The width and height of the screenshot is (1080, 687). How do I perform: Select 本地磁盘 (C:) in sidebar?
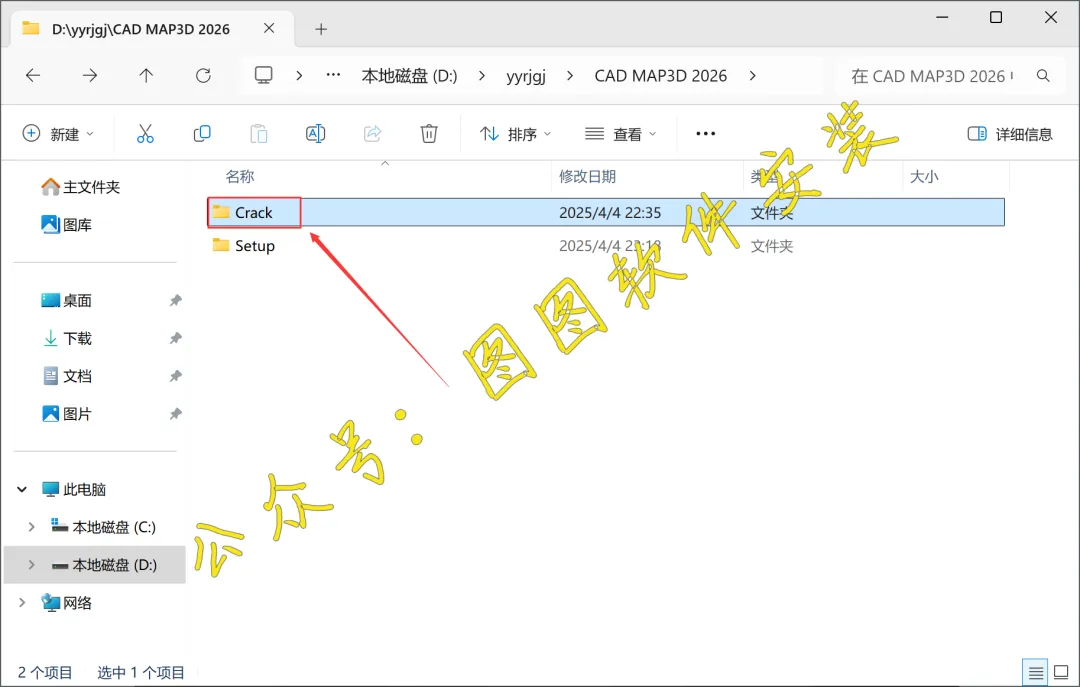click(103, 527)
